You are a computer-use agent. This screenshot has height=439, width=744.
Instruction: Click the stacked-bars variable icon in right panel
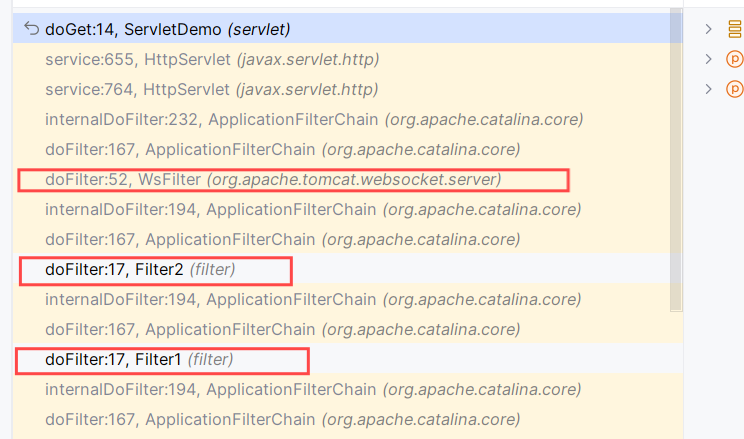pyautogui.click(x=735, y=29)
